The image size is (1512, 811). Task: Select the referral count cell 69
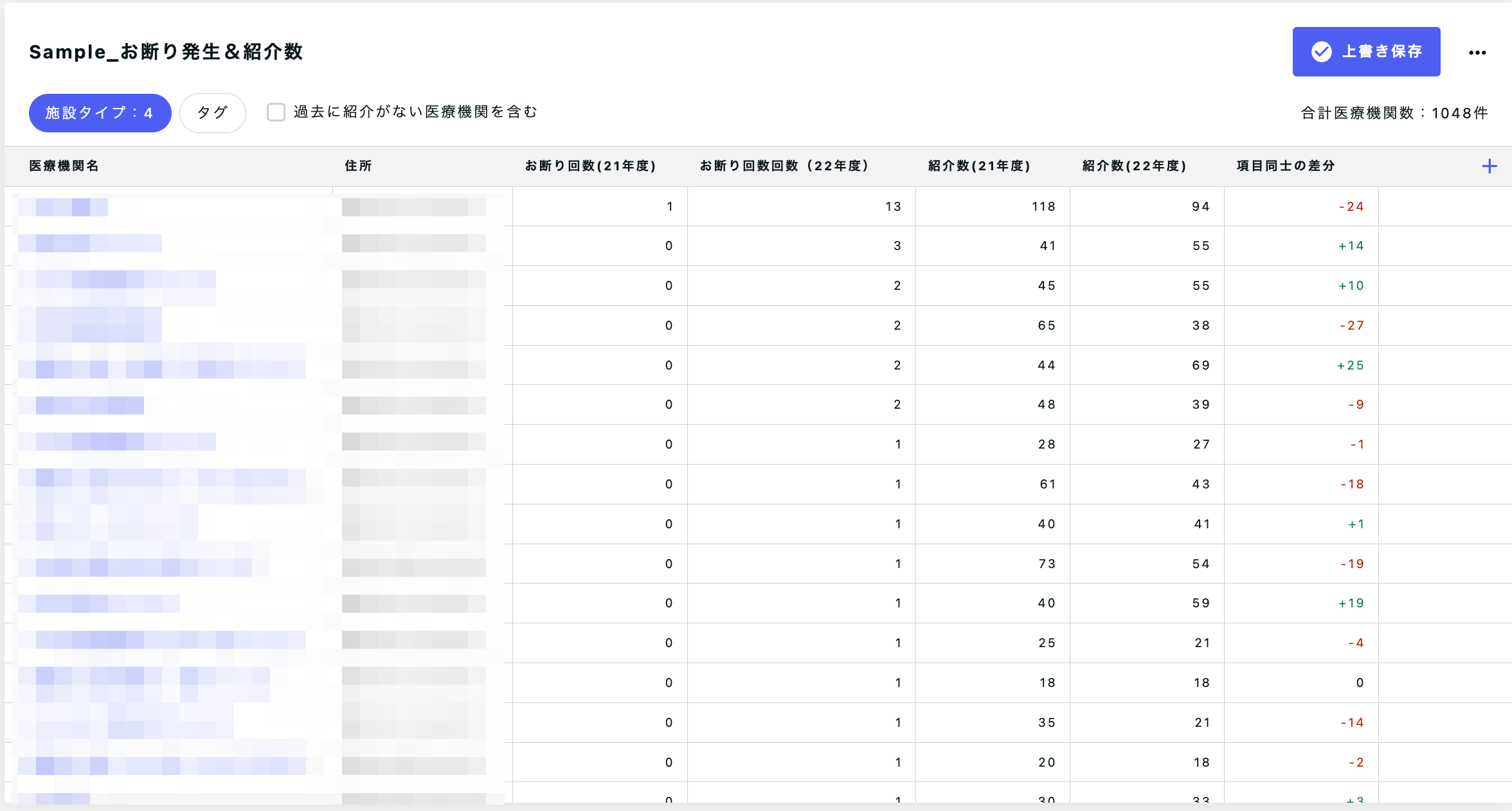click(1200, 365)
